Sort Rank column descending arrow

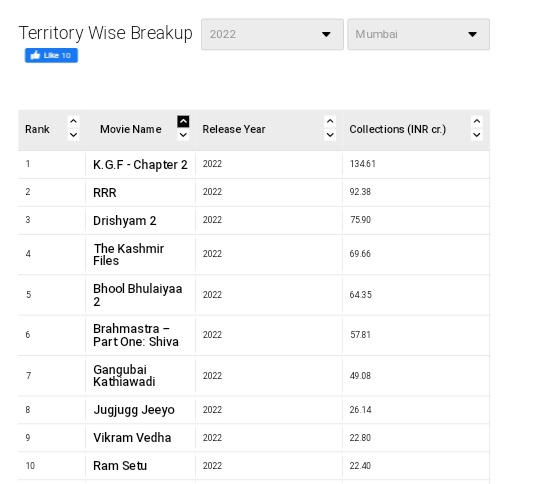point(73,135)
